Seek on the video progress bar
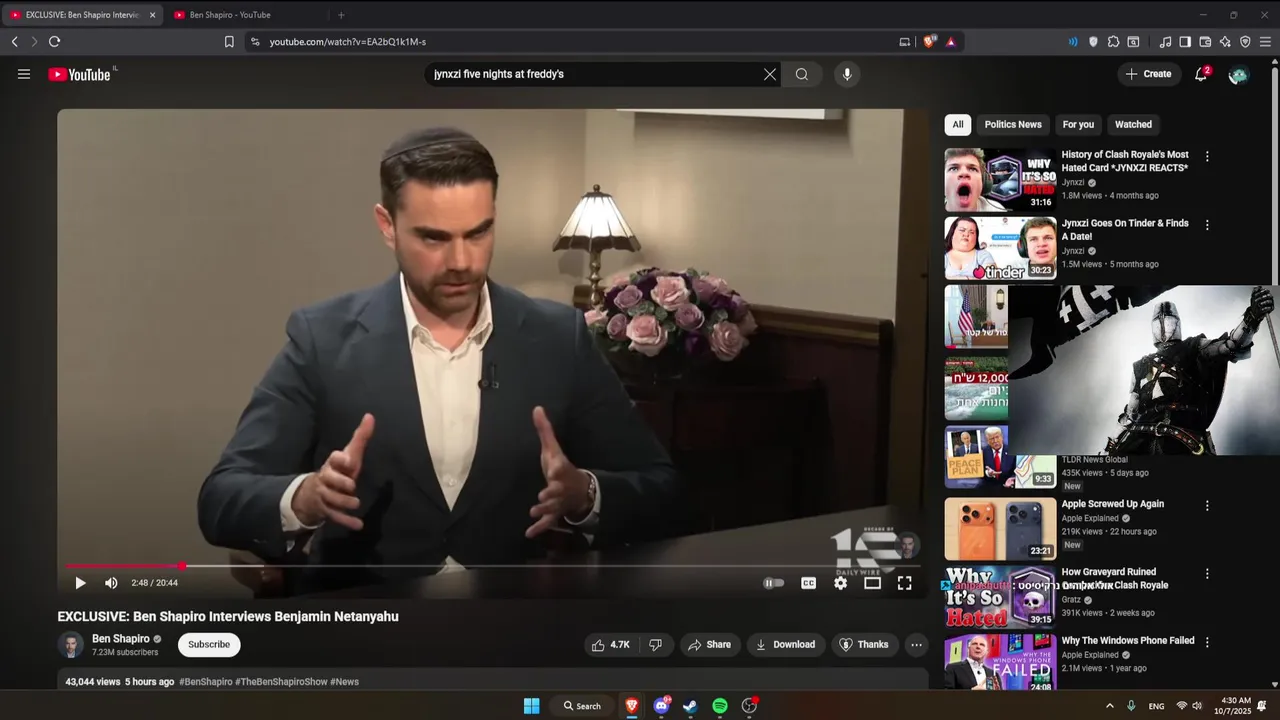The image size is (1280, 720). 492,566
